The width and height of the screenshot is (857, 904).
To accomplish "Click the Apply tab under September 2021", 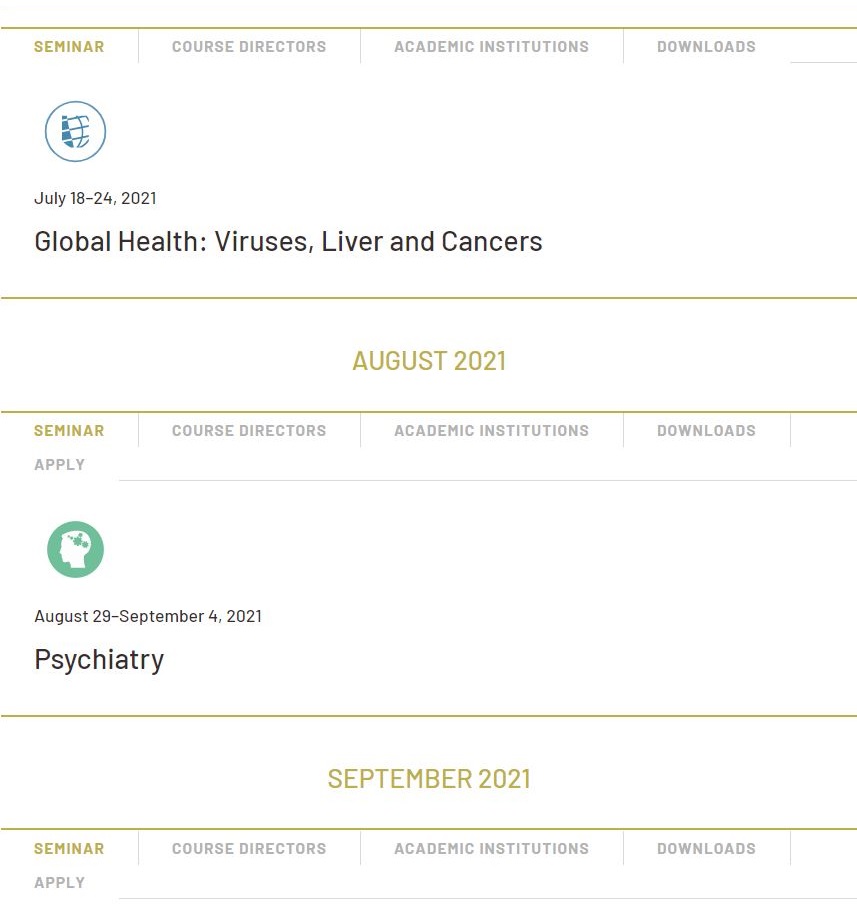I will [x=59, y=883].
